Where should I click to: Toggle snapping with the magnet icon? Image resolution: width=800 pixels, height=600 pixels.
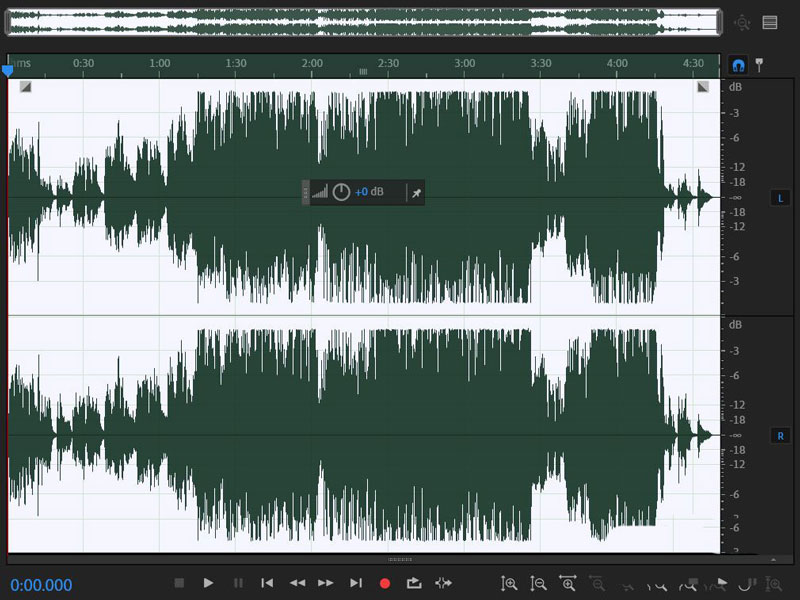tap(738, 65)
